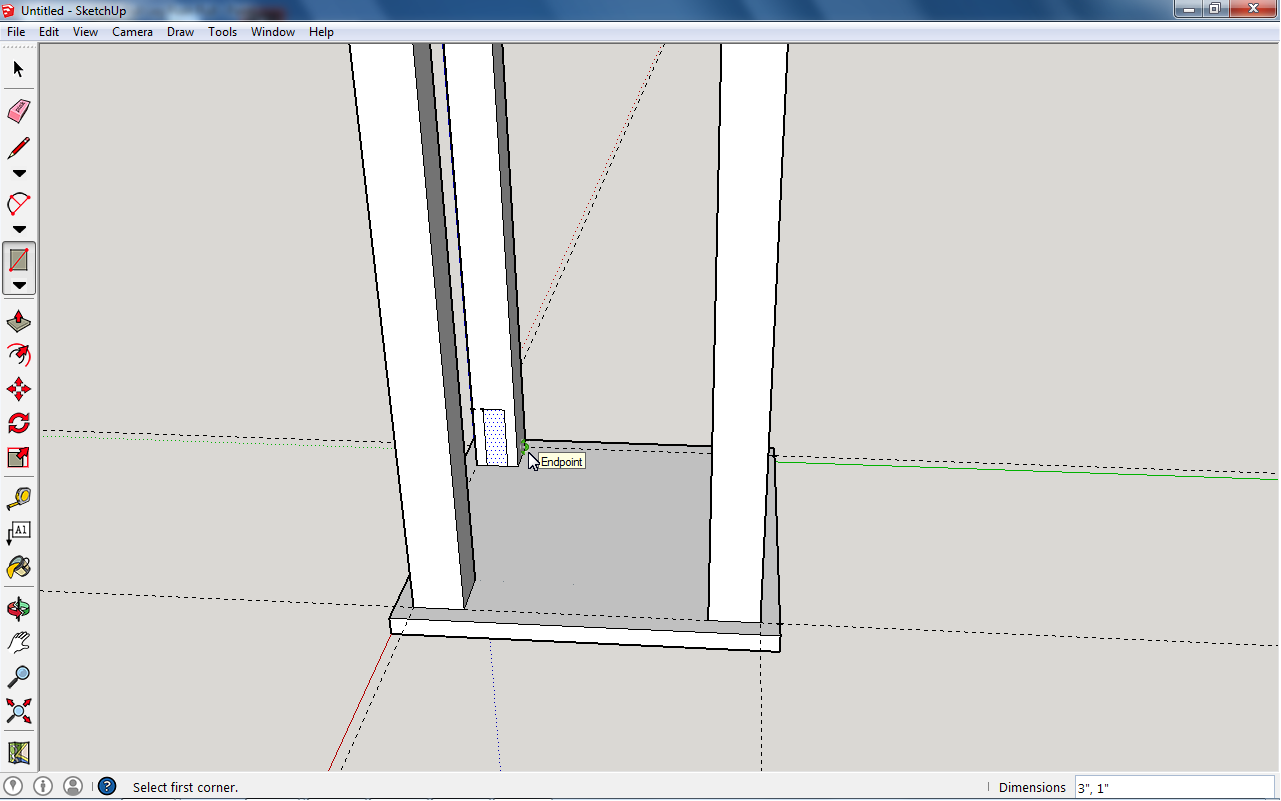Select the Move tool

(19, 389)
